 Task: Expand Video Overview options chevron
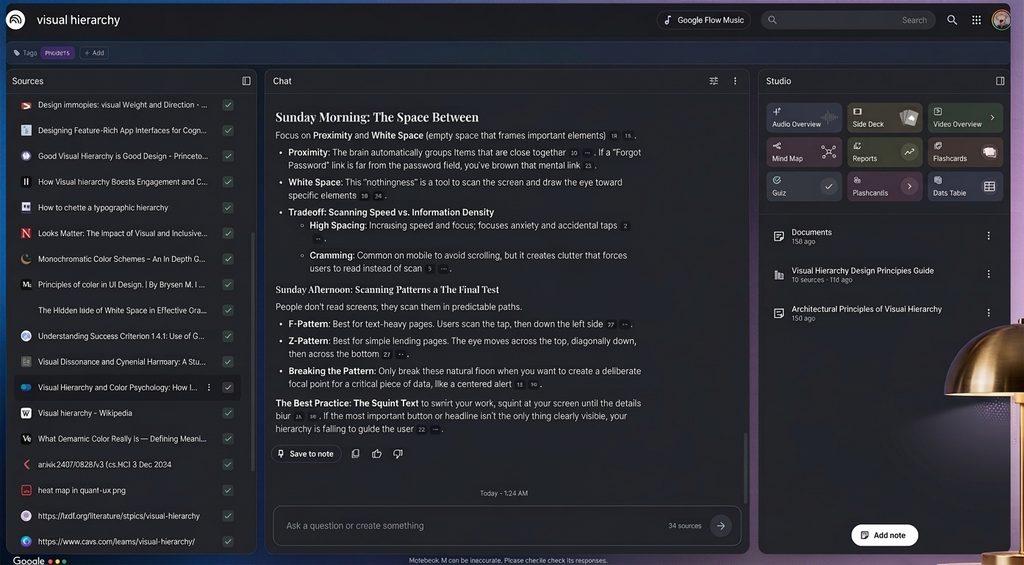tap(992, 118)
